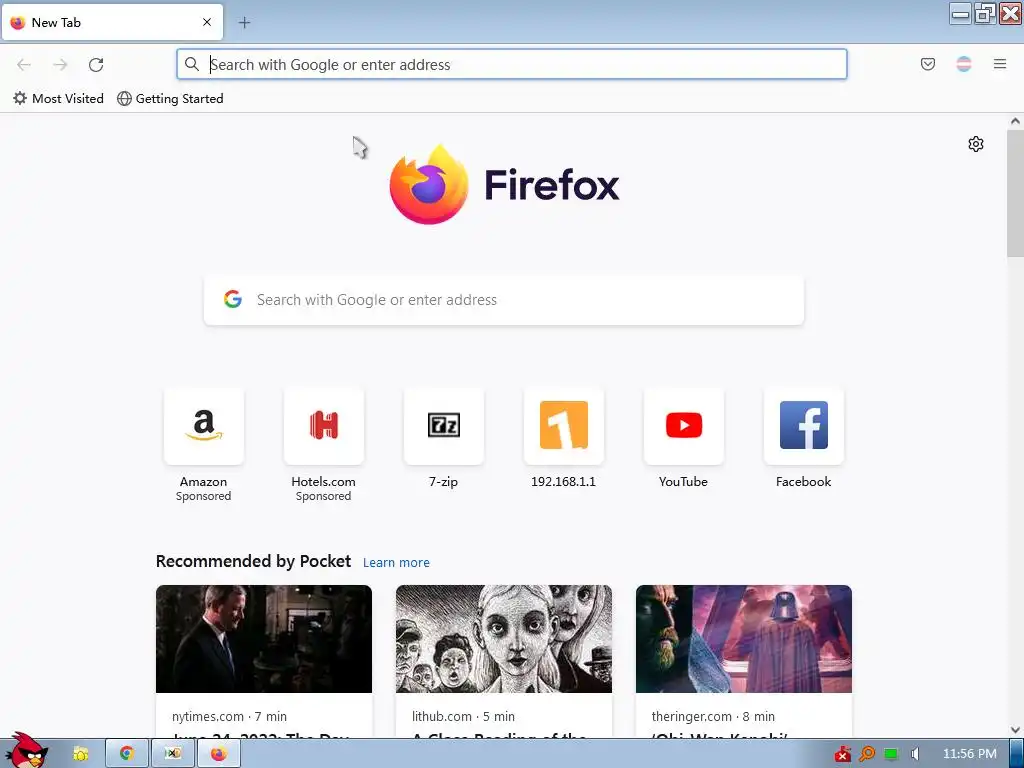
Task: Open the Save to Pocket button
Action: click(x=928, y=64)
